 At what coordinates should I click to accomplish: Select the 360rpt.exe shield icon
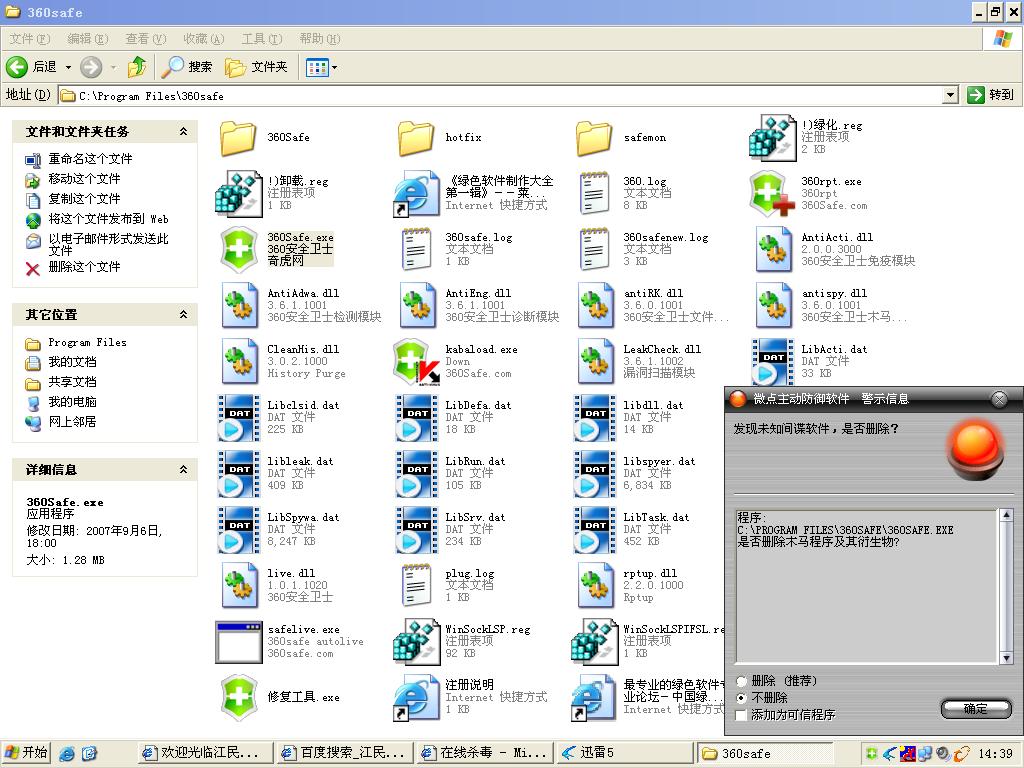click(x=773, y=194)
